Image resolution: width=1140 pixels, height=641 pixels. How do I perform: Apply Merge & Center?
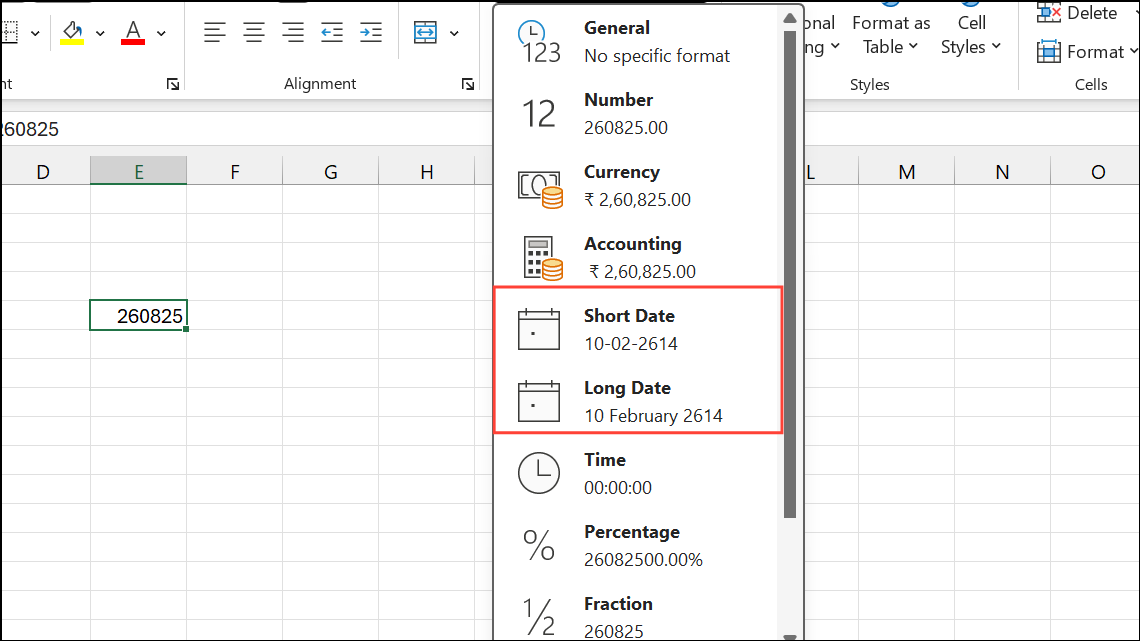point(427,31)
